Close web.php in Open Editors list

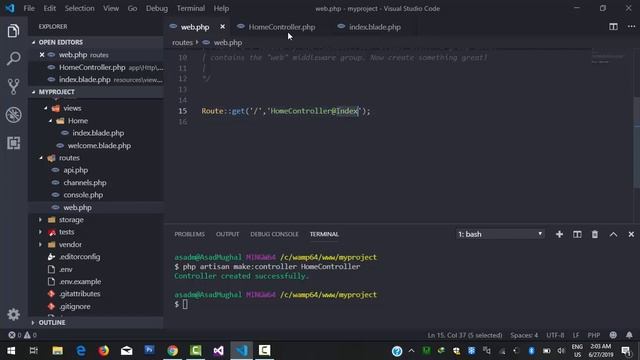[x=42, y=55]
